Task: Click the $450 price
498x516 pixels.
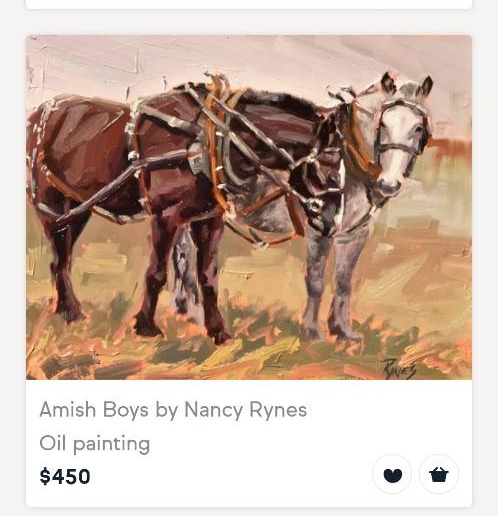Action: pos(65,476)
